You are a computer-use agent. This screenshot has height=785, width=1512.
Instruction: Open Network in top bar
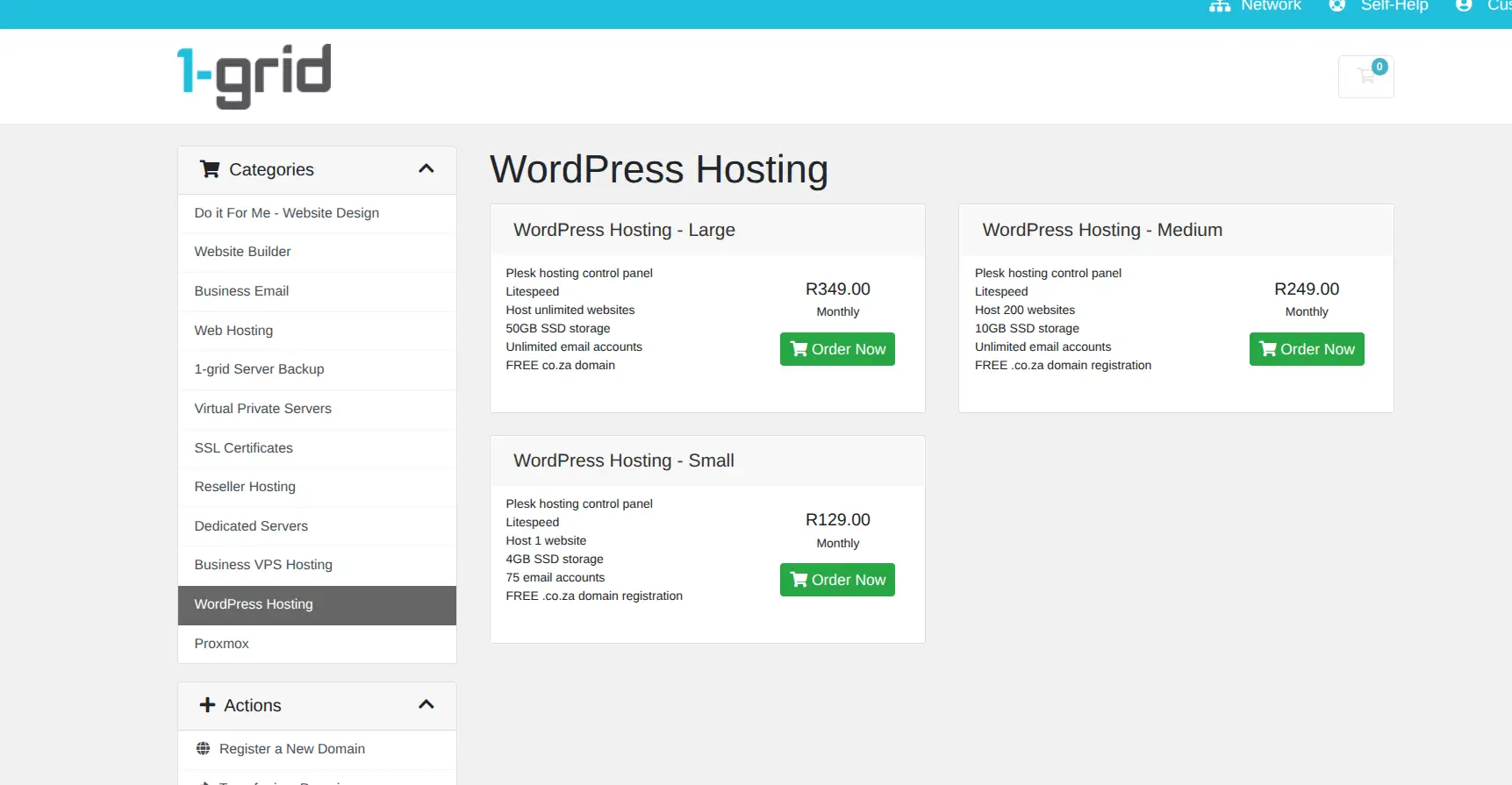pos(1271,5)
